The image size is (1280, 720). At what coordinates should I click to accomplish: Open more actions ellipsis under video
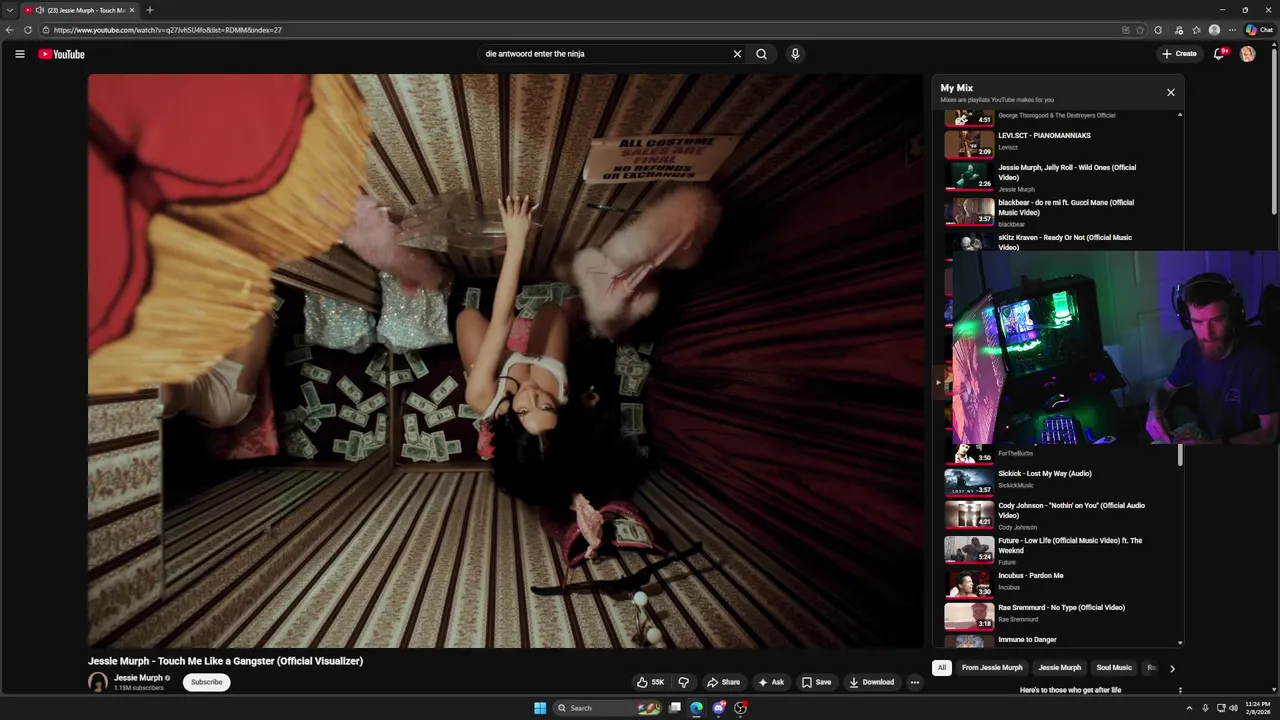(x=914, y=682)
